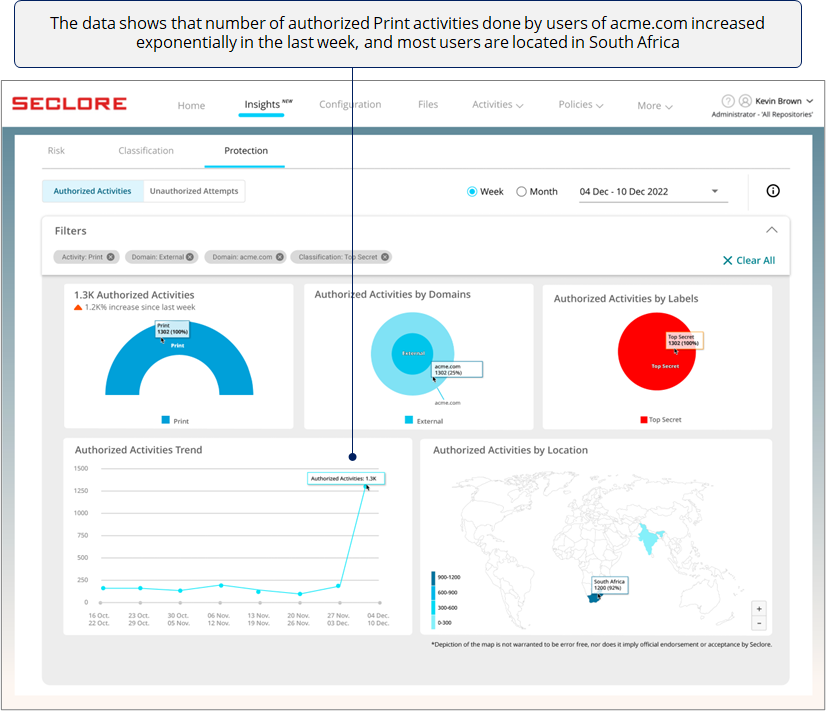The height and width of the screenshot is (711, 826).
Task: Switch to Authorized Activities view
Action: (x=93, y=191)
